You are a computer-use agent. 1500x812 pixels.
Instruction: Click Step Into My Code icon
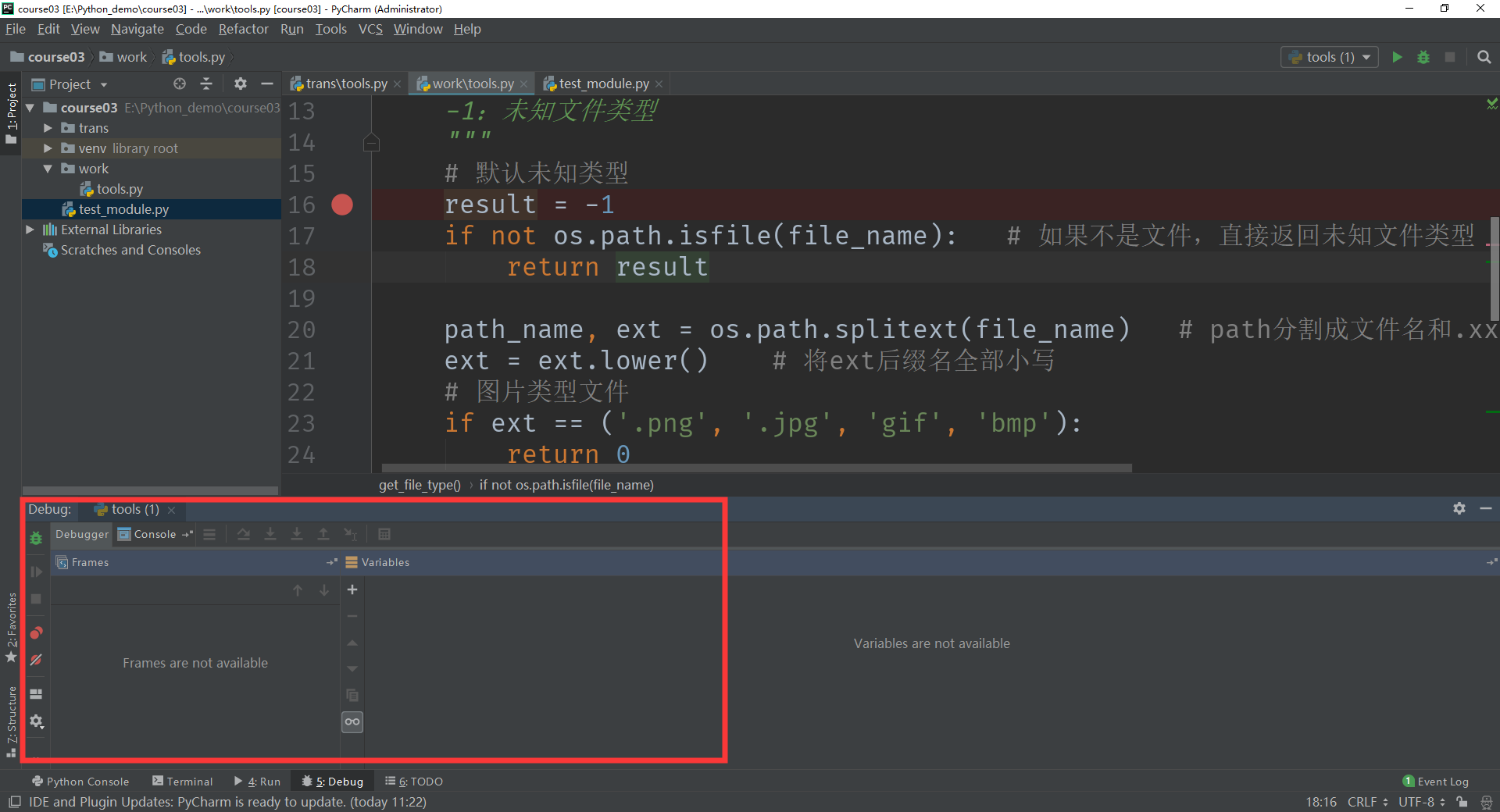(x=297, y=535)
